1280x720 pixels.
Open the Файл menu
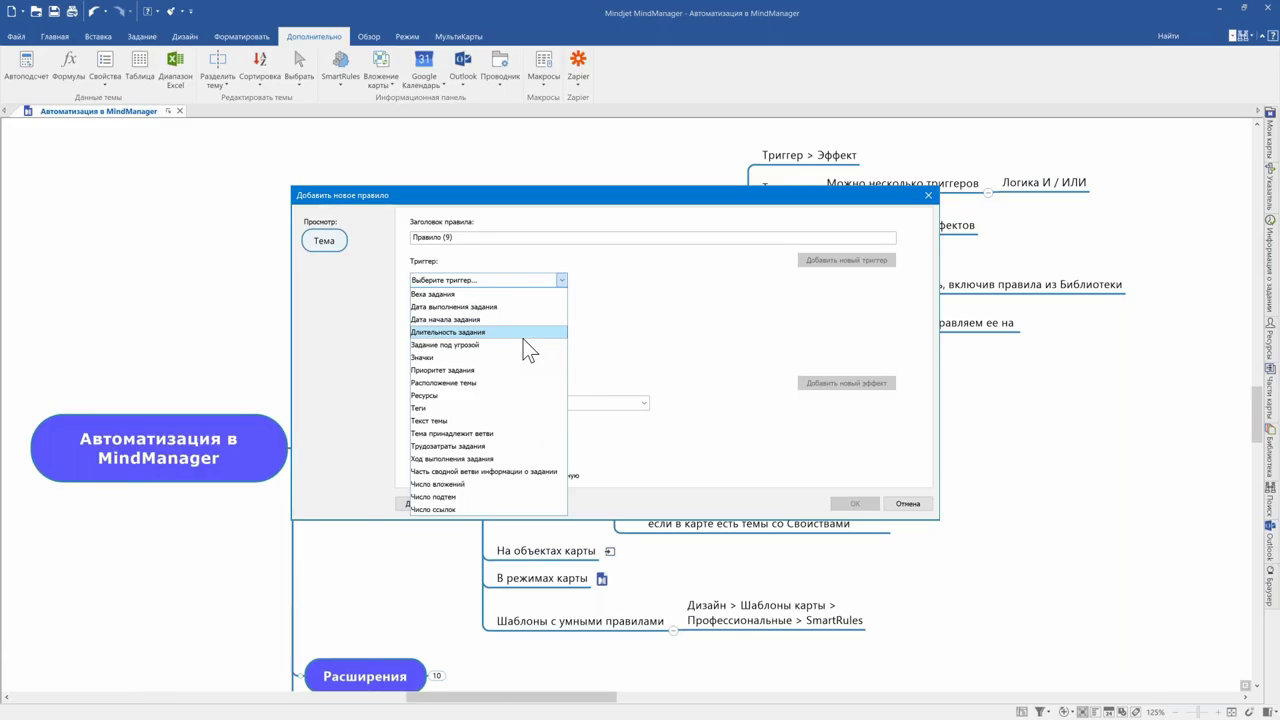click(x=16, y=37)
